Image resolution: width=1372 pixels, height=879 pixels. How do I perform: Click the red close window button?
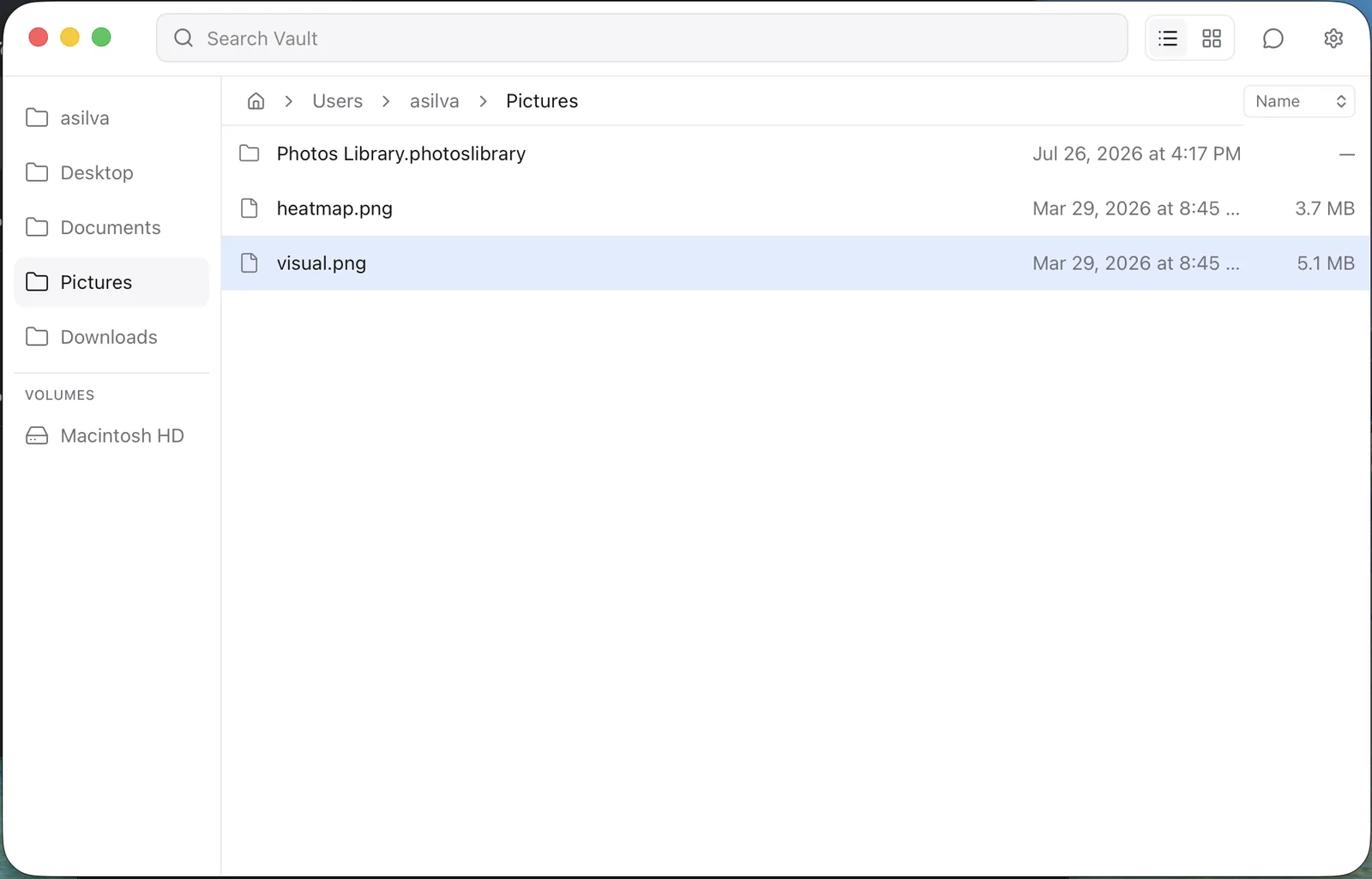coord(38,37)
